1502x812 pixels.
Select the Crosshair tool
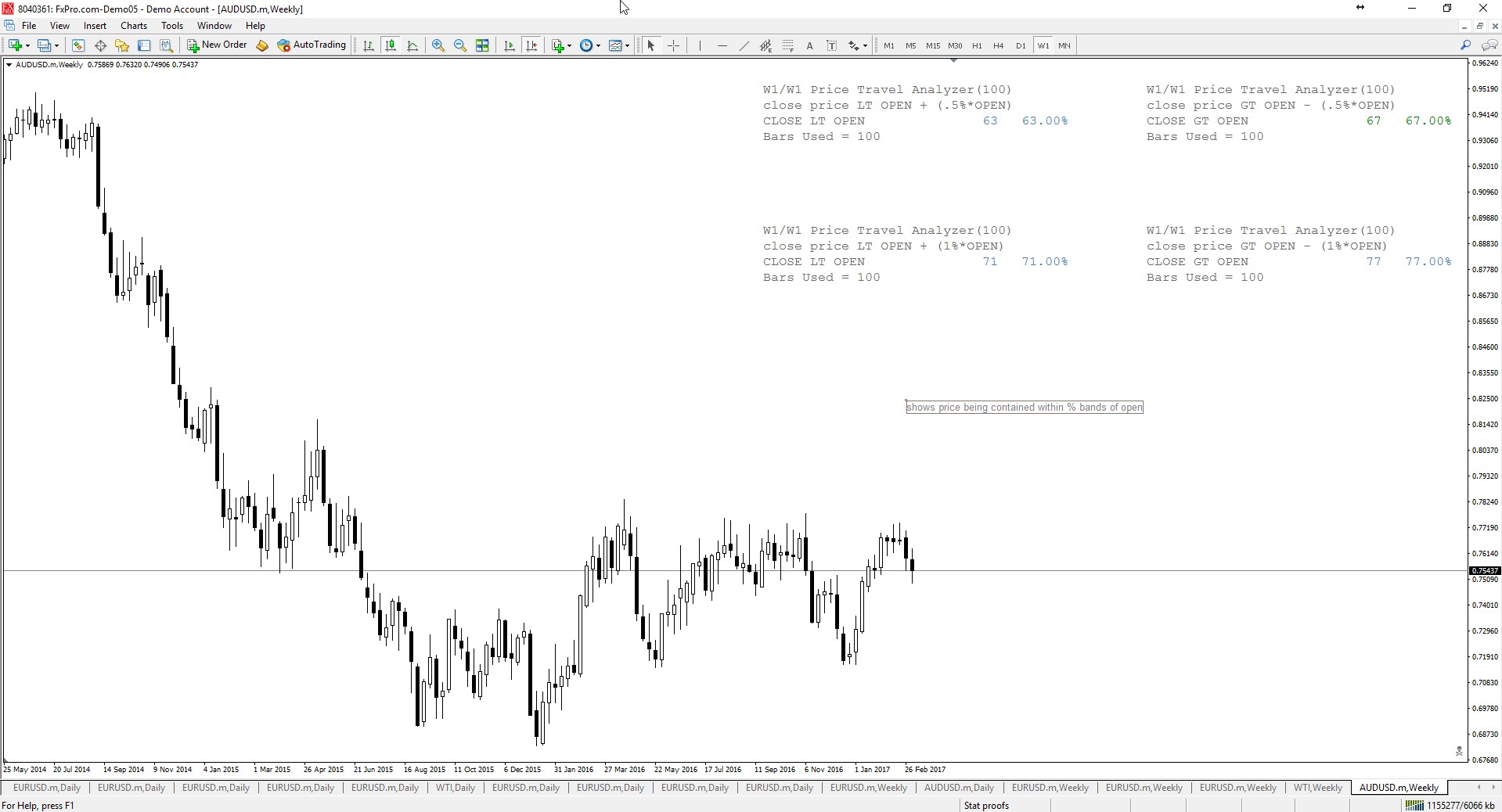tap(673, 45)
